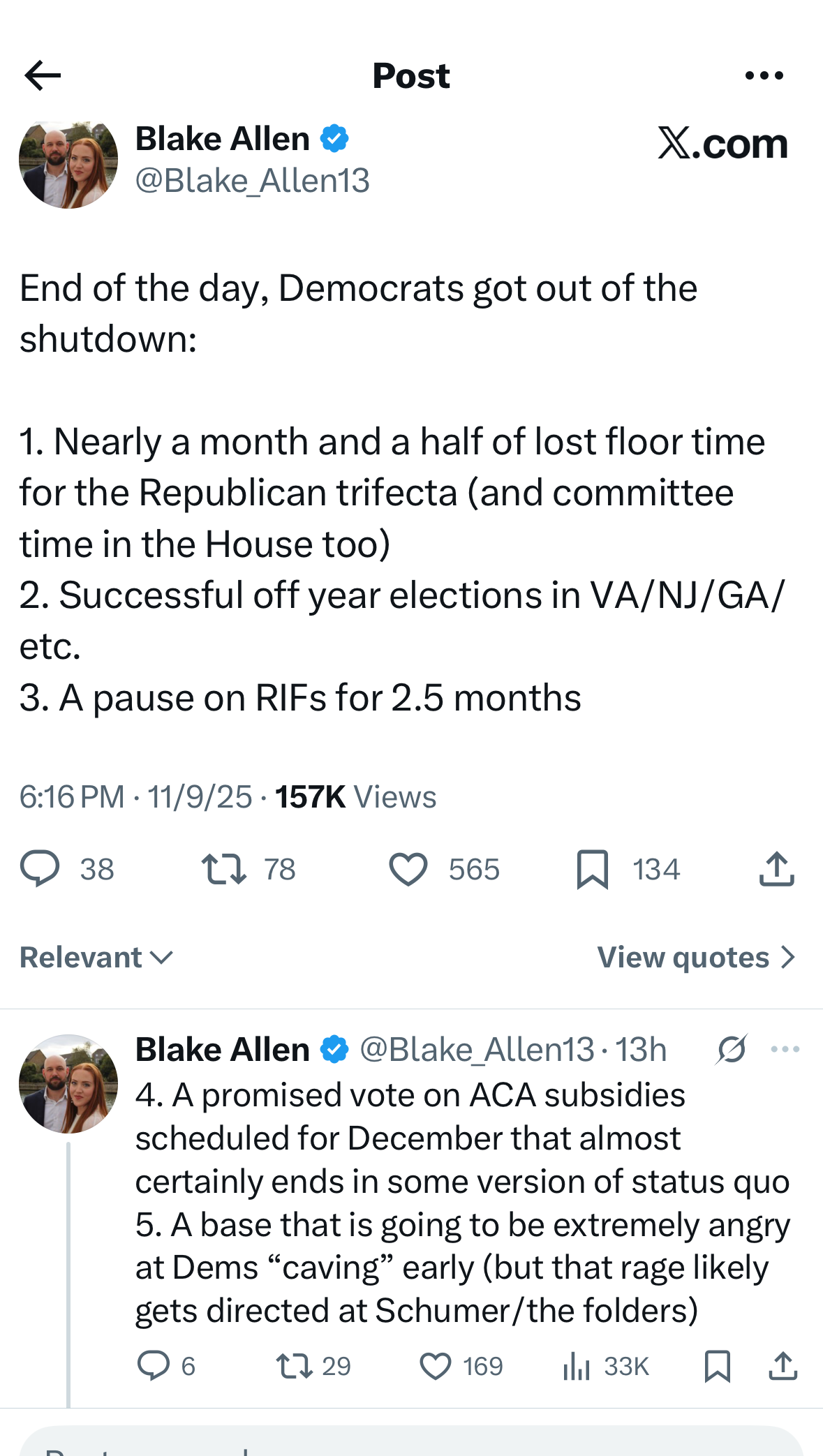
Task: Share the reply post
Action: click(x=783, y=1366)
